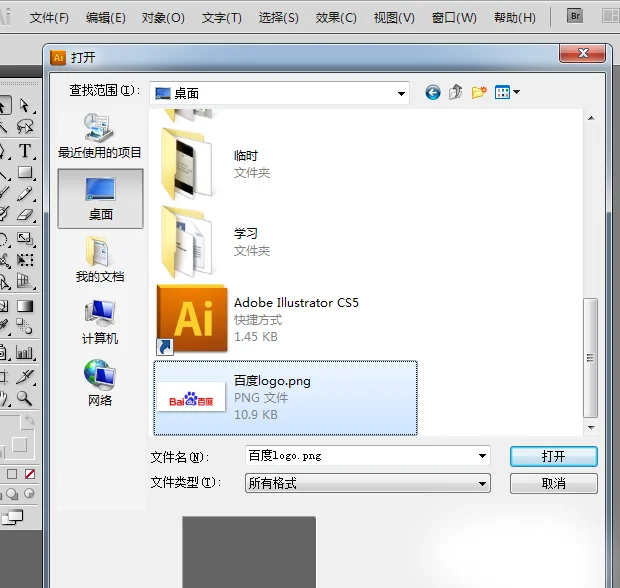Open the 帮助(H) menu
The width and height of the screenshot is (620, 588).
pyautogui.click(x=514, y=18)
